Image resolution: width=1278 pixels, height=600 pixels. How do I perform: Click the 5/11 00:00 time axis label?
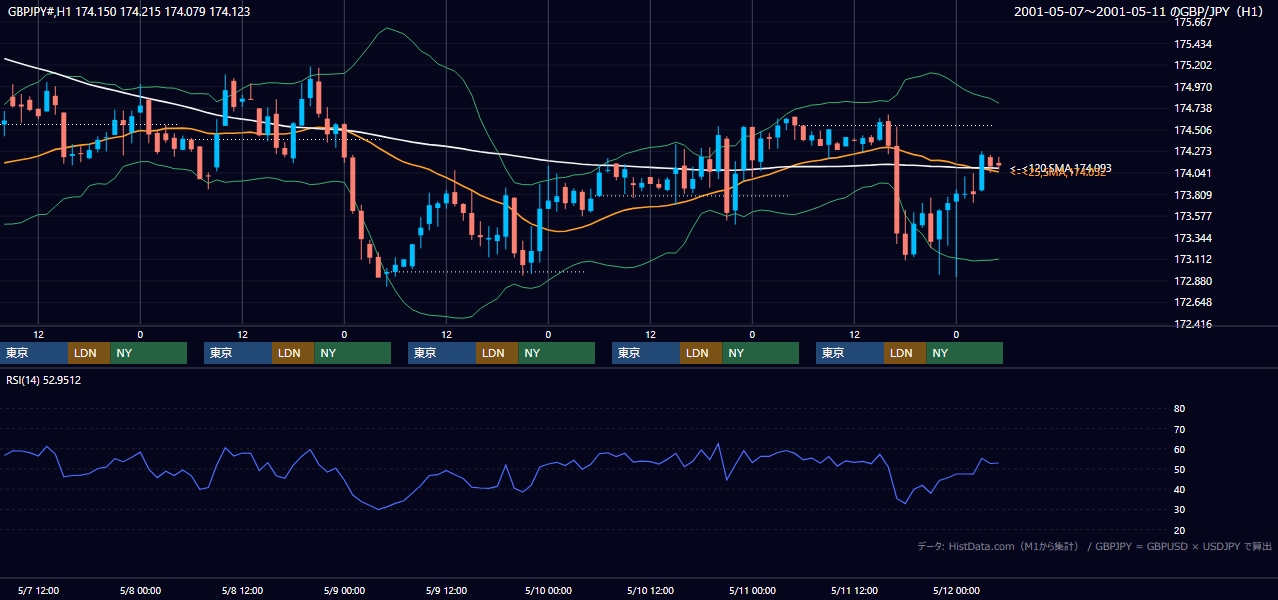click(x=752, y=590)
